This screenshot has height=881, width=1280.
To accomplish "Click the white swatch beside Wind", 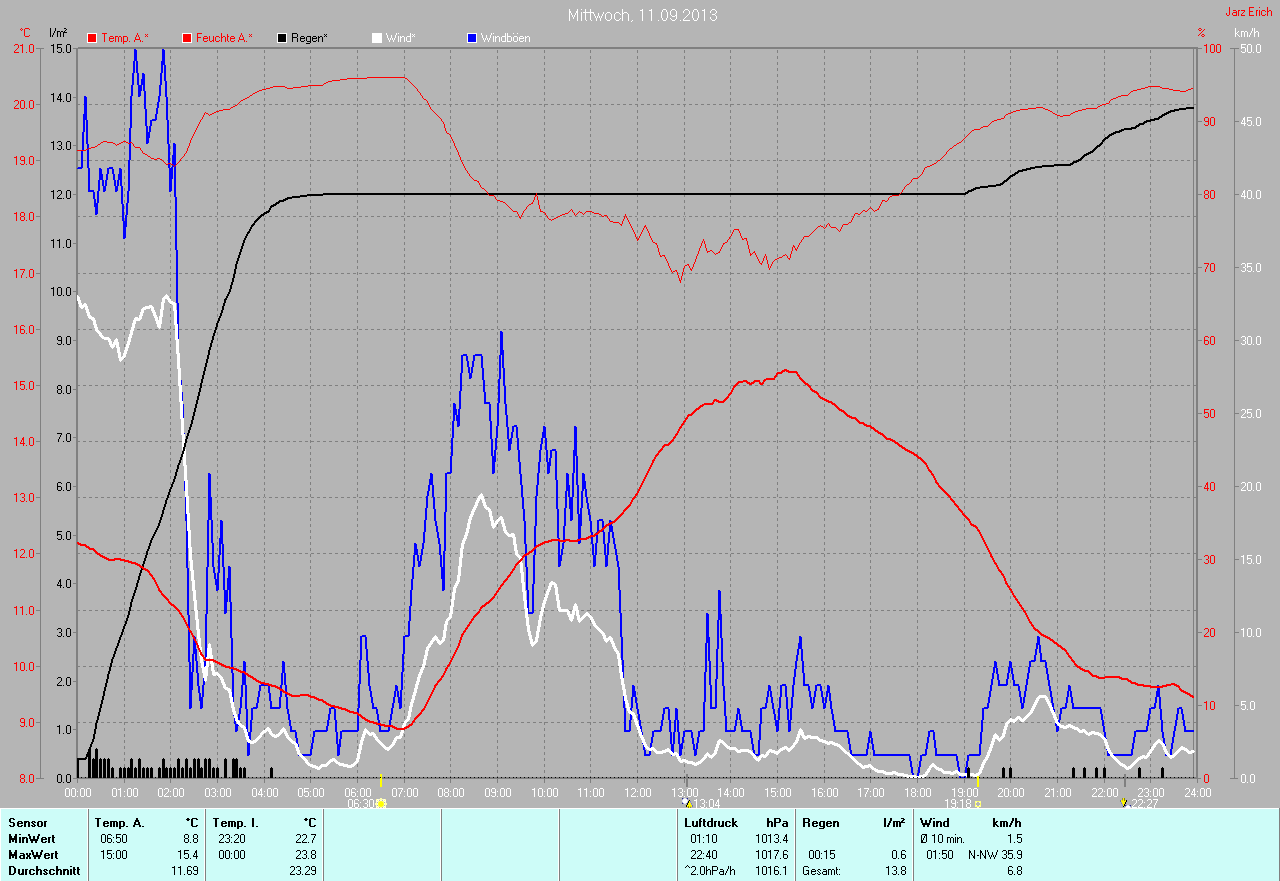I will coord(377,38).
